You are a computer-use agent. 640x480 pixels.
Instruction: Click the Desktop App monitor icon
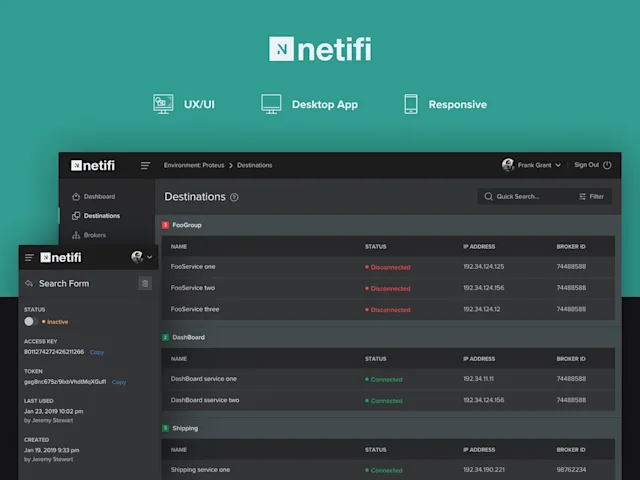(271, 104)
